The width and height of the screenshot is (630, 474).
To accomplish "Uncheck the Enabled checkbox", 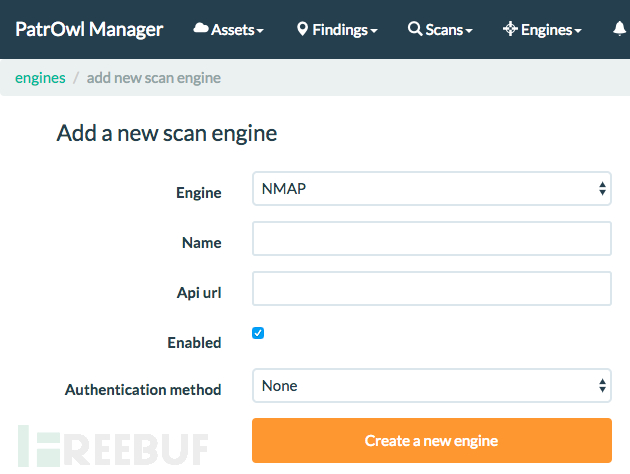I will pyautogui.click(x=258, y=333).
